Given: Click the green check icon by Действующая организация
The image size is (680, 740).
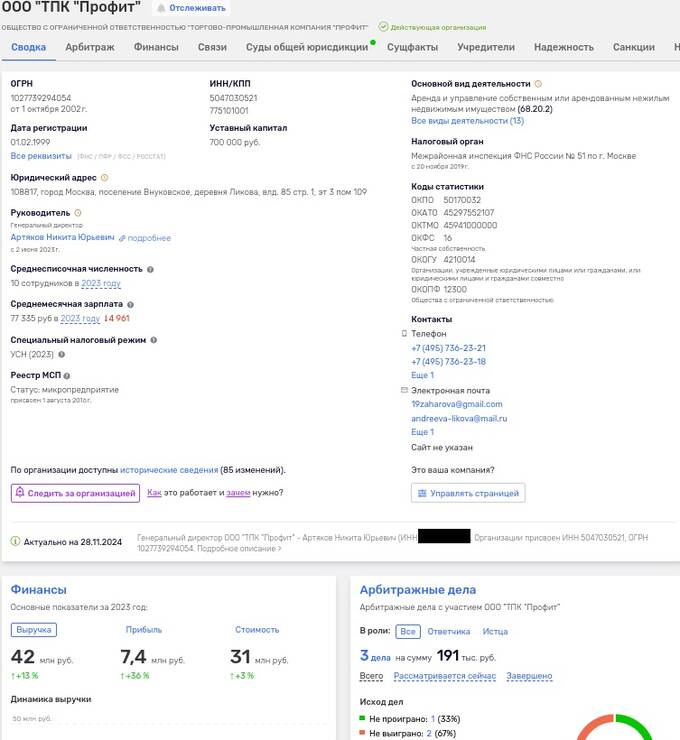Looking at the screenshot, I should [383, 26].
